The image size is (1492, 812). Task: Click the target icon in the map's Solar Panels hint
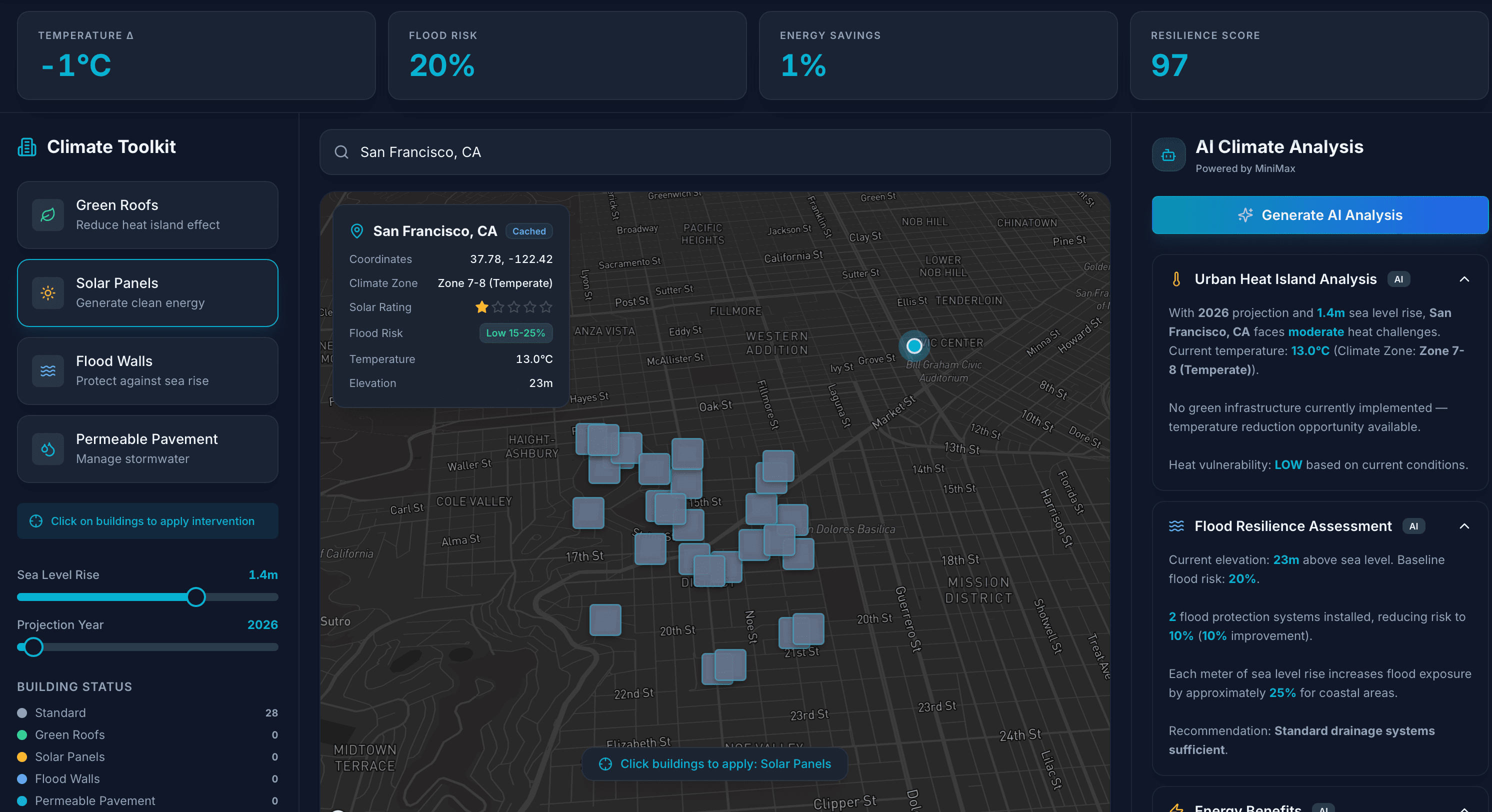[605, 764]
